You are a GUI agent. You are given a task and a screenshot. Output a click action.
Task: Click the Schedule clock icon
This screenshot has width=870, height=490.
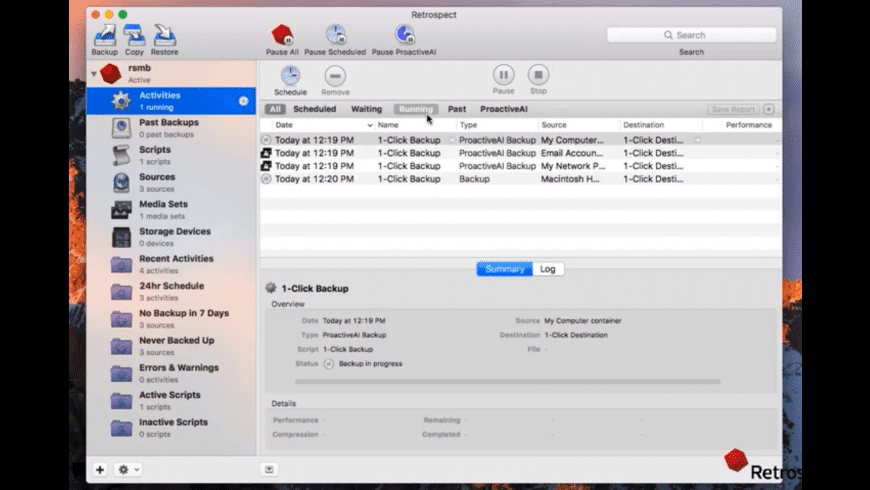point(290,75)
